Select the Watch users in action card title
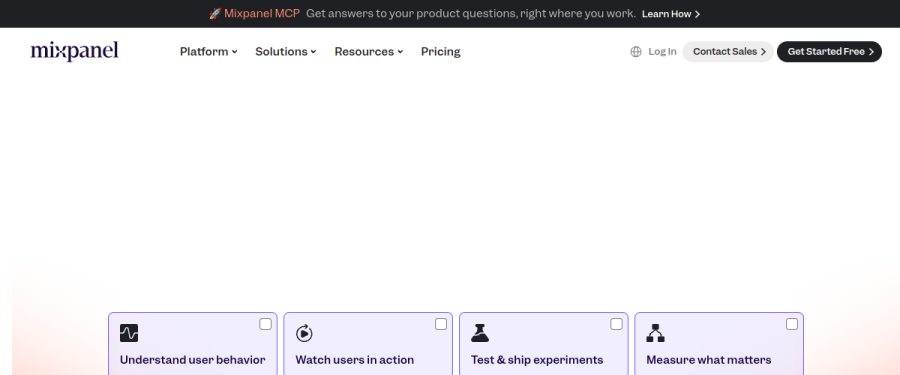 tap(355, 360)
